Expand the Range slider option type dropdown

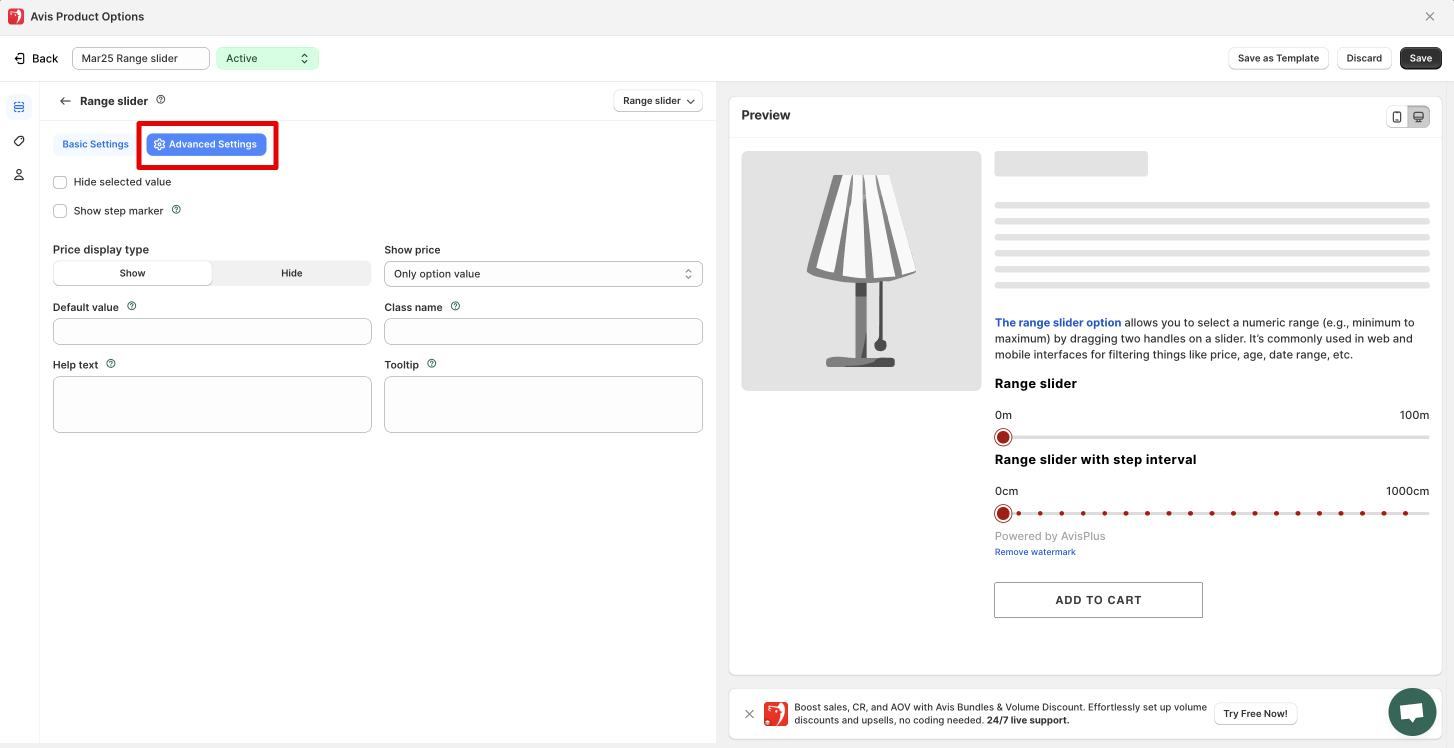(657, 101)
